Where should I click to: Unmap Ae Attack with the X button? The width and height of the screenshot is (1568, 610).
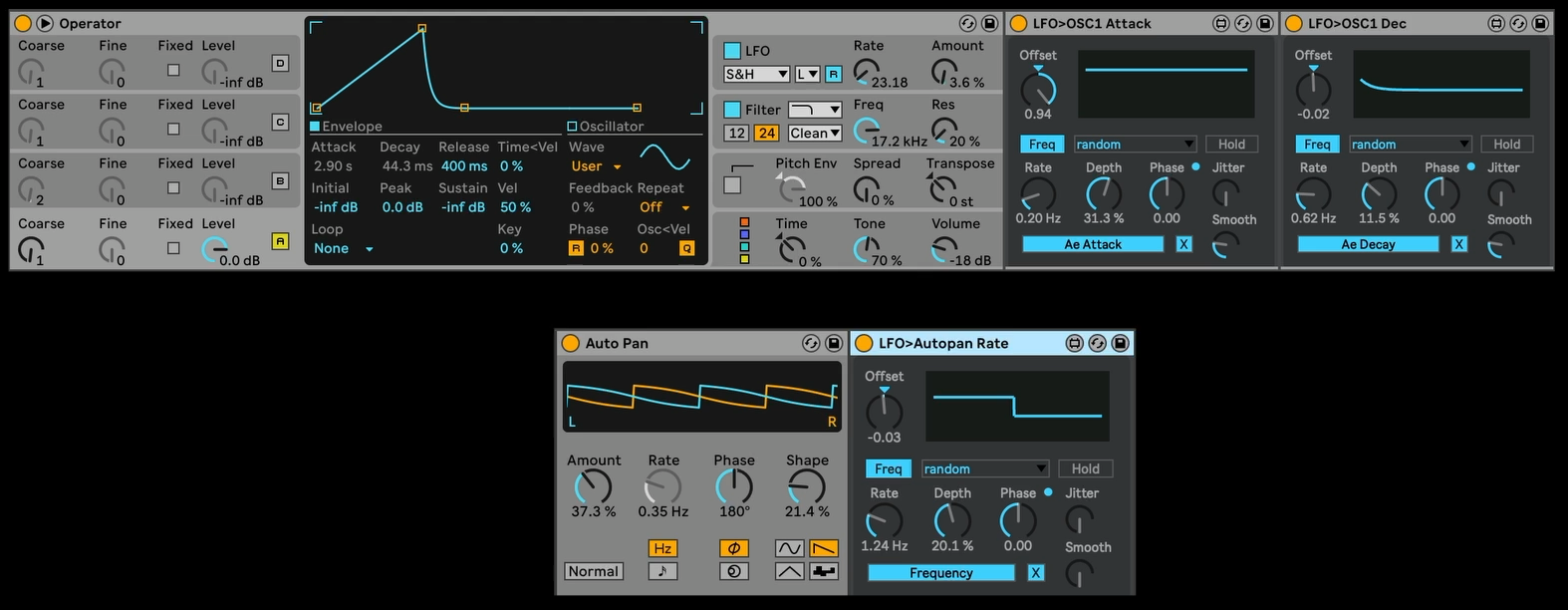(x=1183, y=244)
